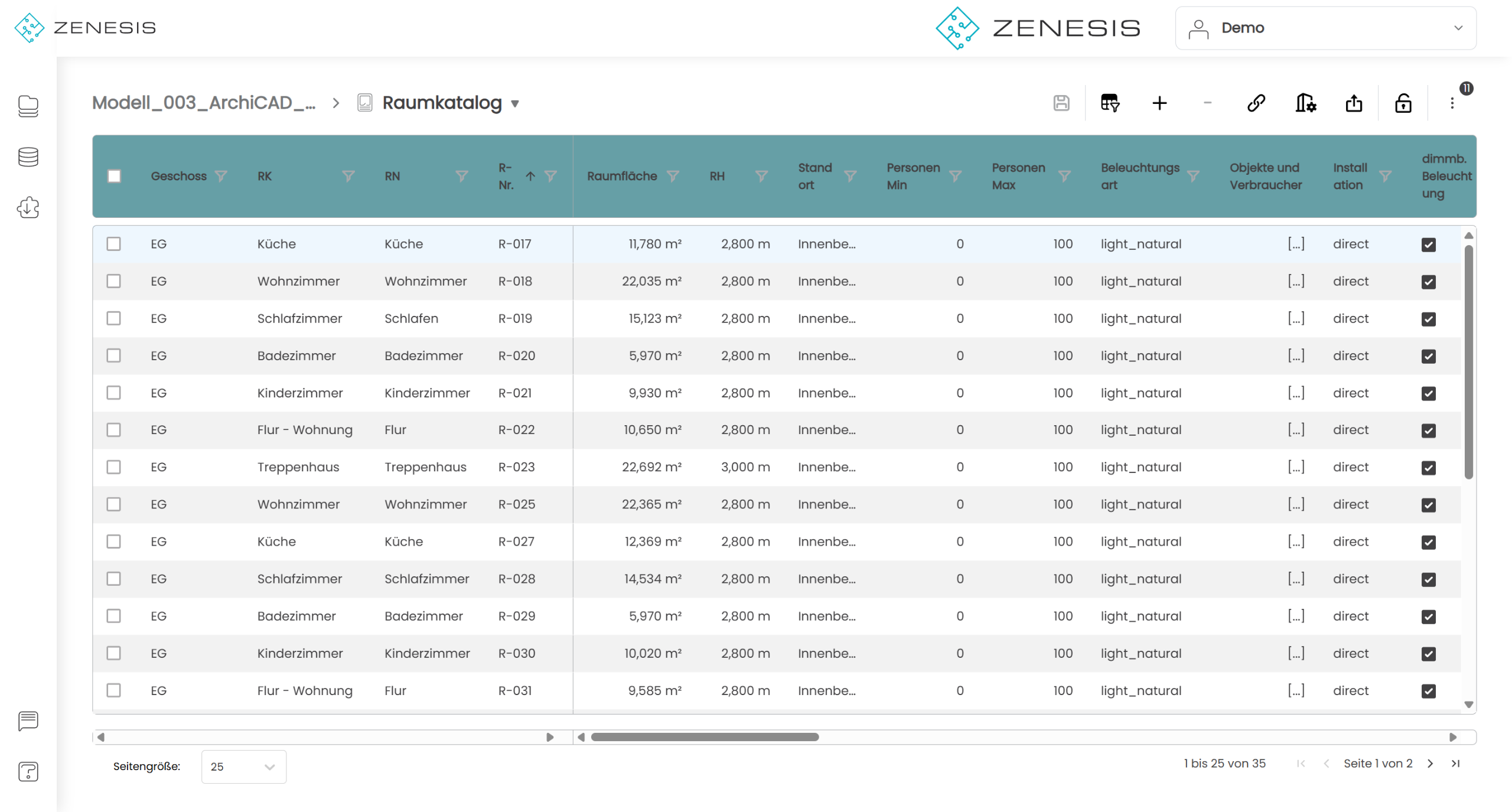Open the database icon in sidebar
Screen dimensions: 1512x812
coord(28,157)
